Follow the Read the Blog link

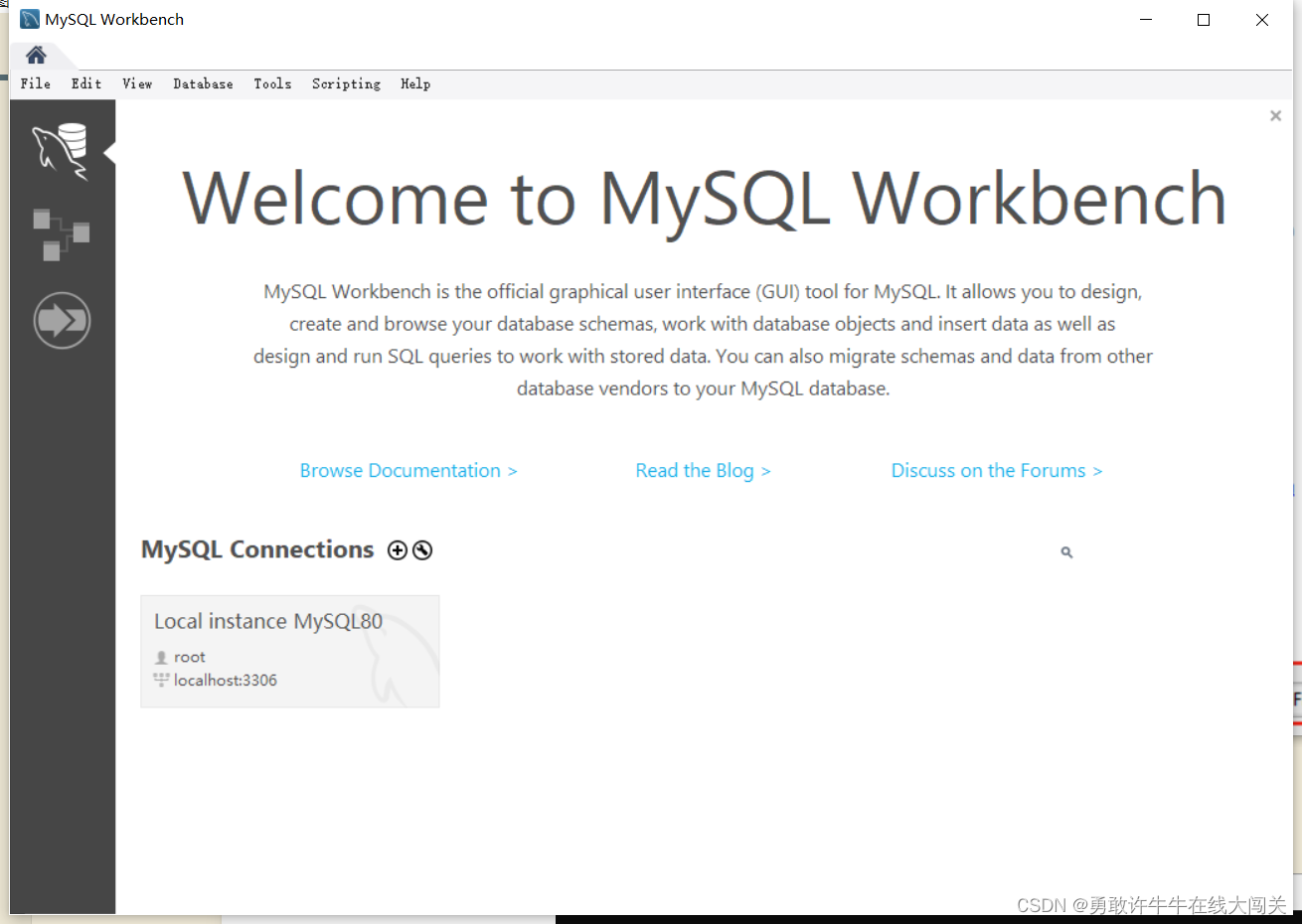[703, 471]
